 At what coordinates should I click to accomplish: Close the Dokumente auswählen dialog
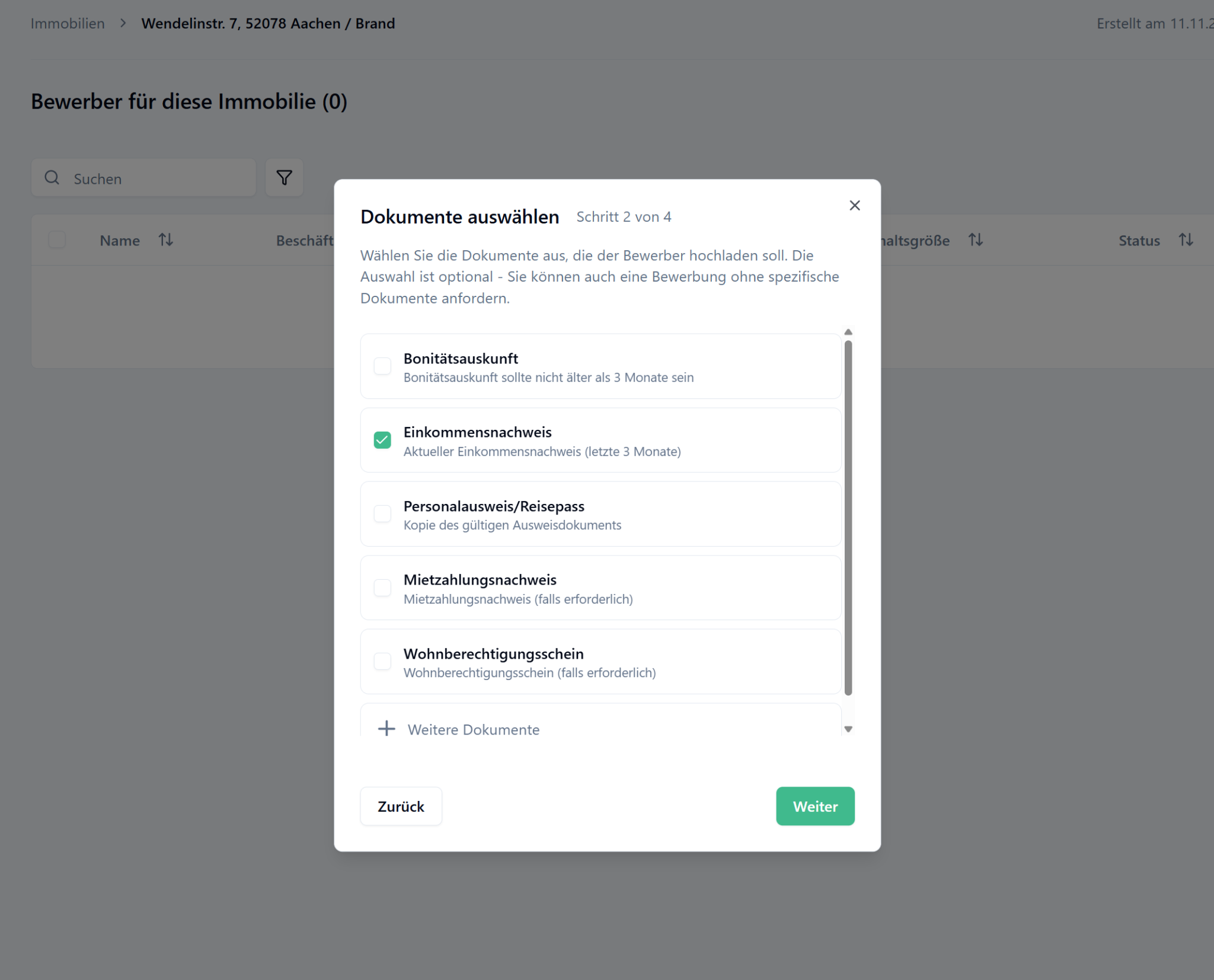(x=854, y=205)
